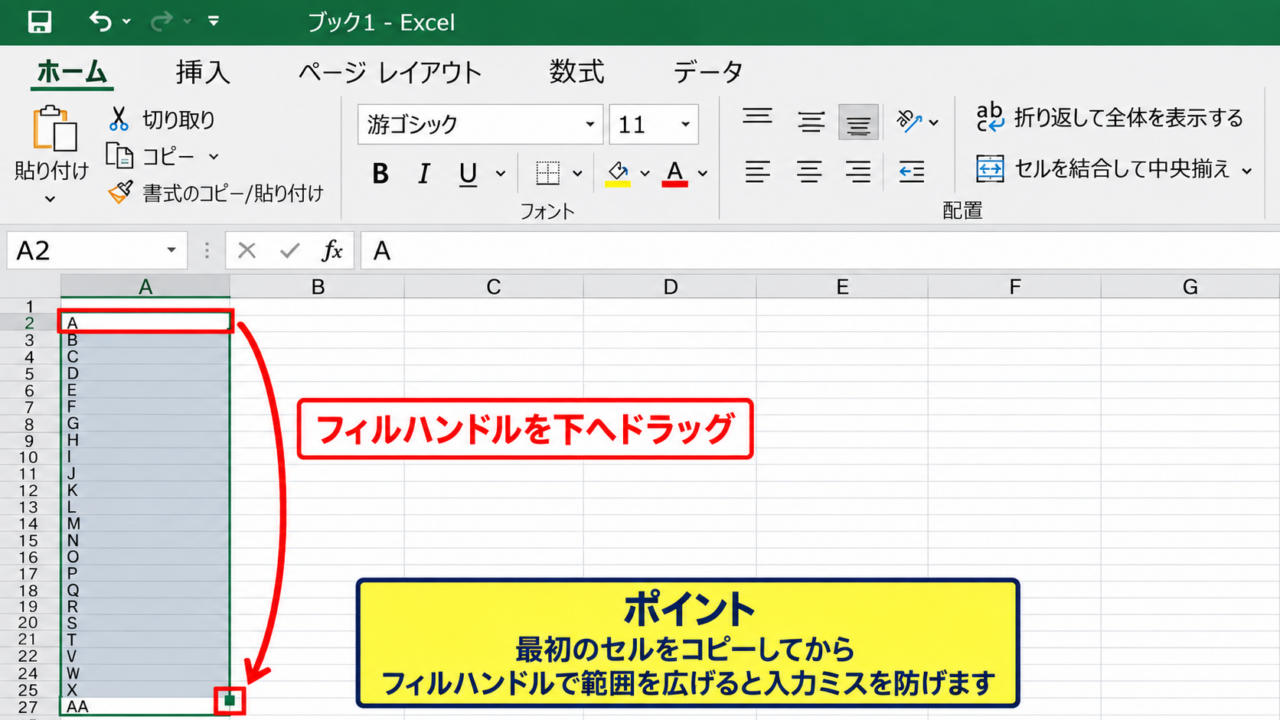Apply red font color A
The image size is (1280, 720).
tap(675, 174)
